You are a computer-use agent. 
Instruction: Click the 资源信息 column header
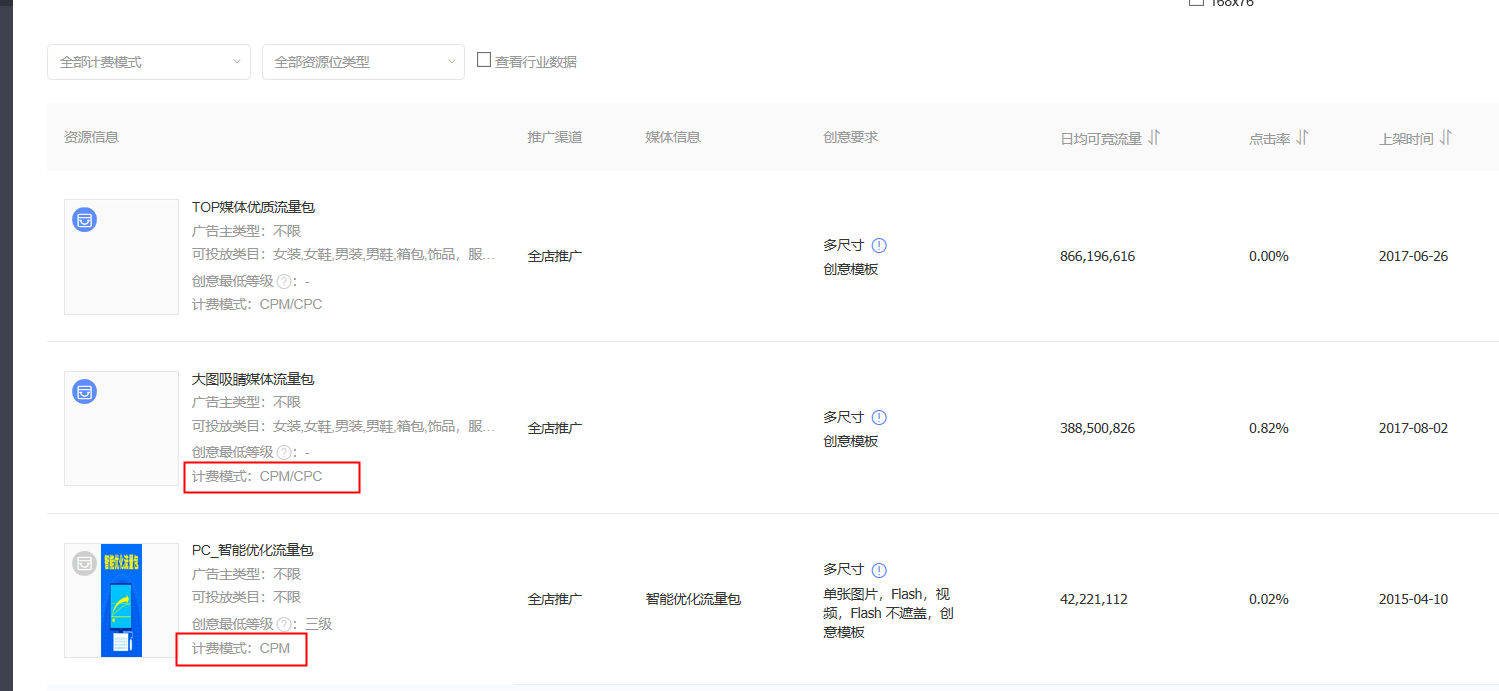91,137
